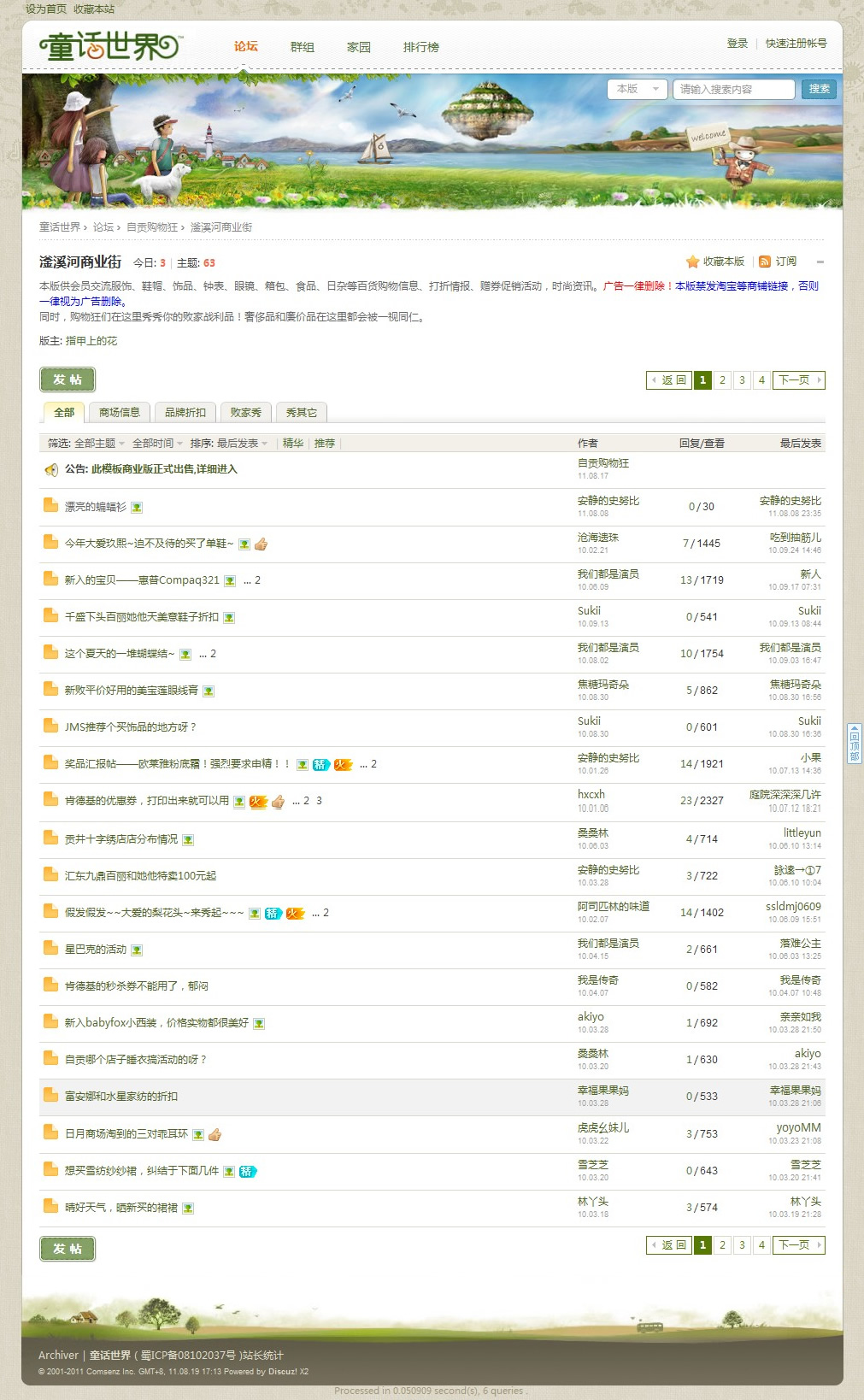
Task: Click the 精 badge on 想买雪纺纱纱裙 thread
Action: pos(248,1171)
